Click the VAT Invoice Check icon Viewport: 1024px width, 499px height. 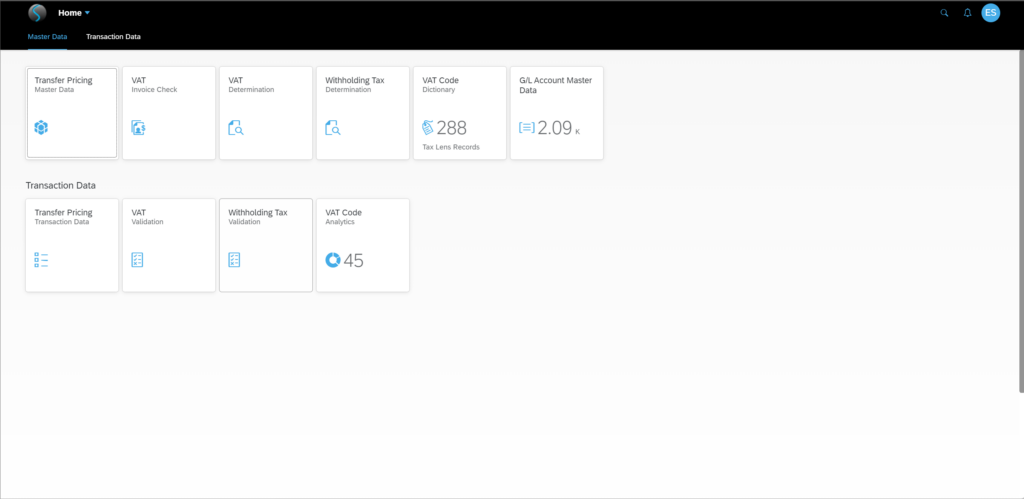tap(138, 128)
